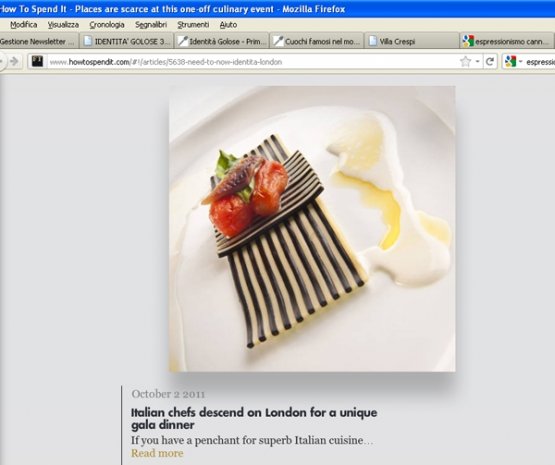Open the Italian chefs gala dinner headline
555x465 pixels.
[254, 418]
